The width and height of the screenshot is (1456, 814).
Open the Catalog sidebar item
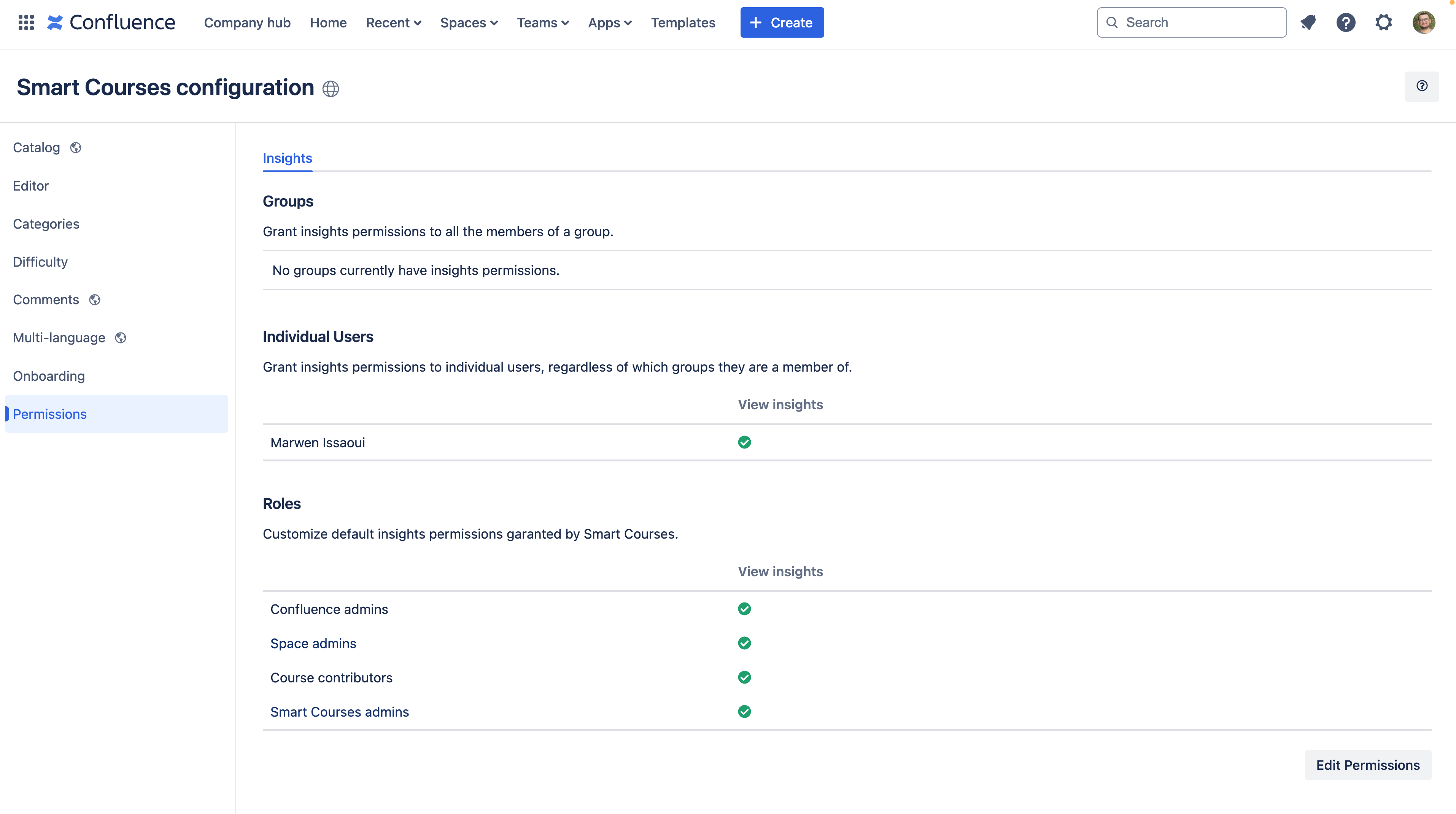click(x=116, y=148)
